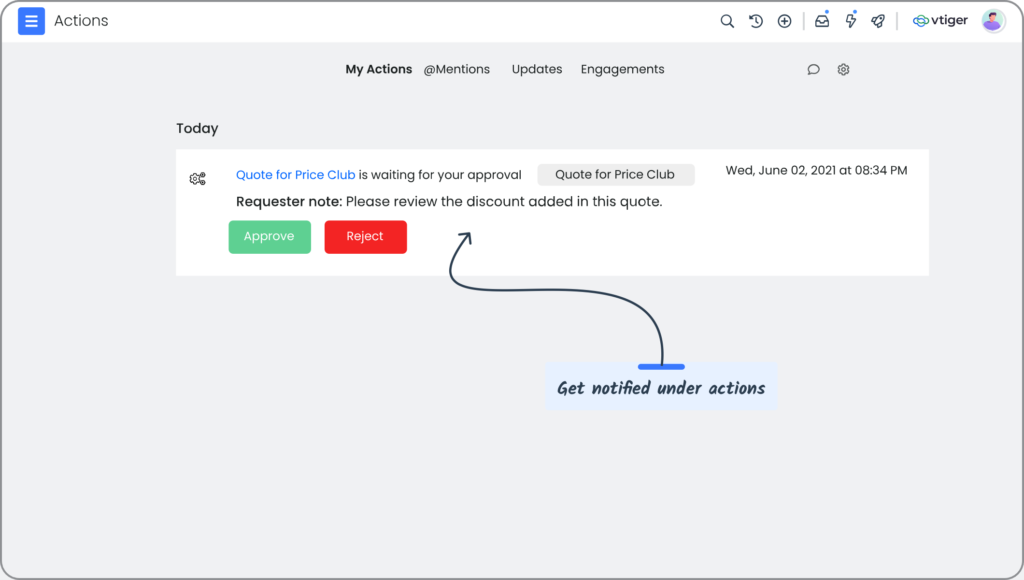1024x580 pixels.
Task: Open the actions settings gear
Action: pyautogui.click(x=843, y=69)
